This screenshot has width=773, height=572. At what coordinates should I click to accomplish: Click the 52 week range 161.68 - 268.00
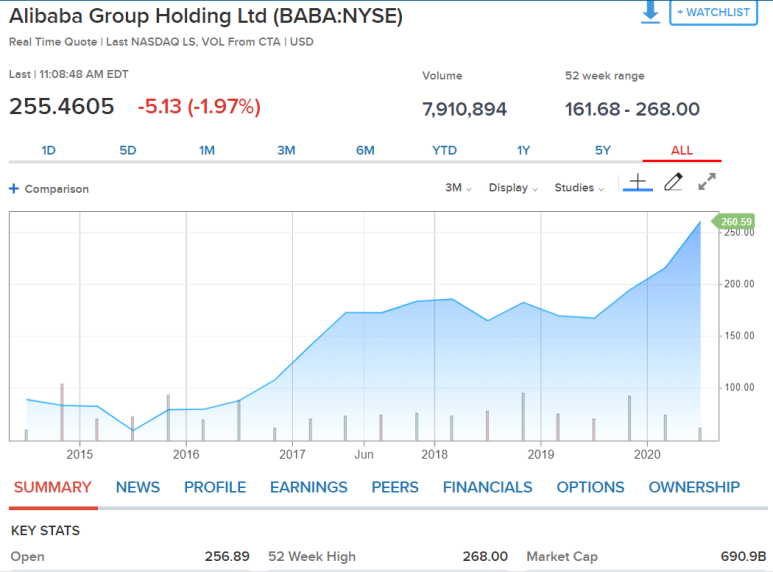pyautogui.click(x=632, y=109)
